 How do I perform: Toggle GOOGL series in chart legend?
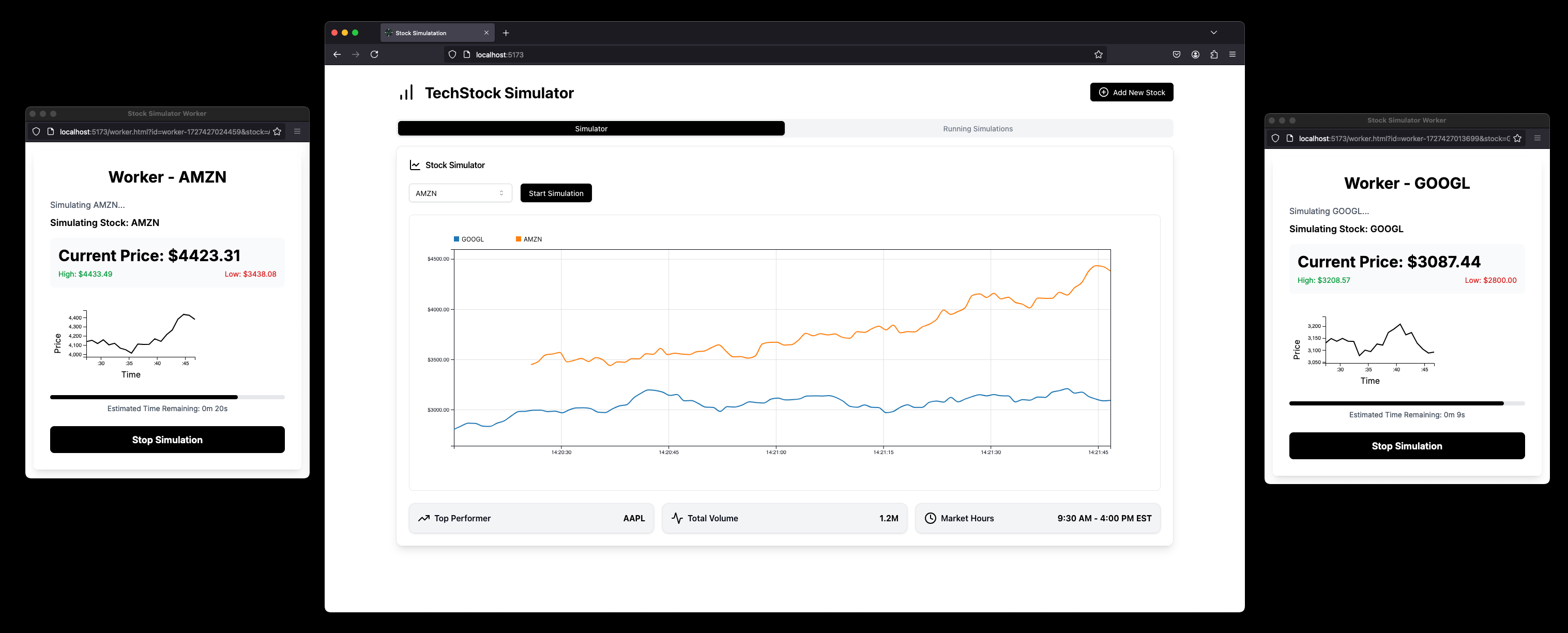point(469,239)
